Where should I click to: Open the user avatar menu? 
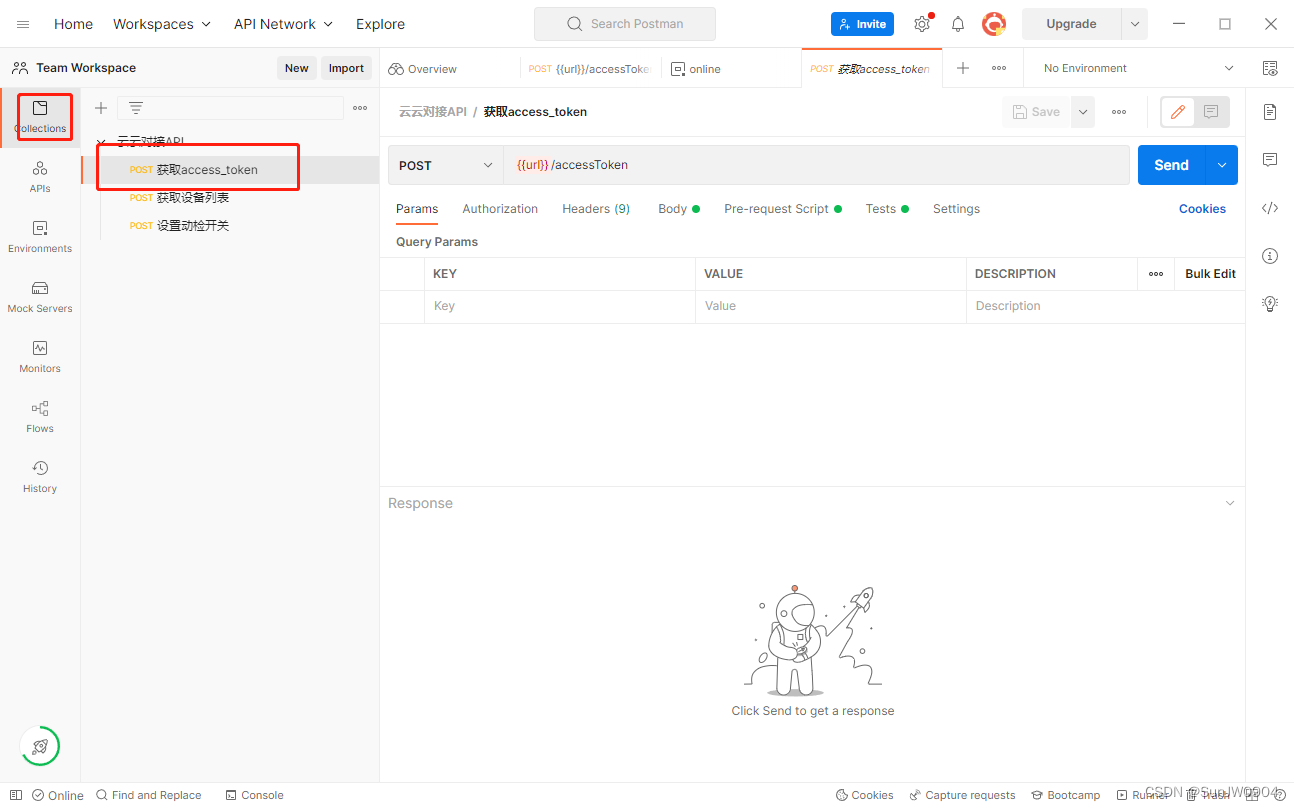point(994,24)
